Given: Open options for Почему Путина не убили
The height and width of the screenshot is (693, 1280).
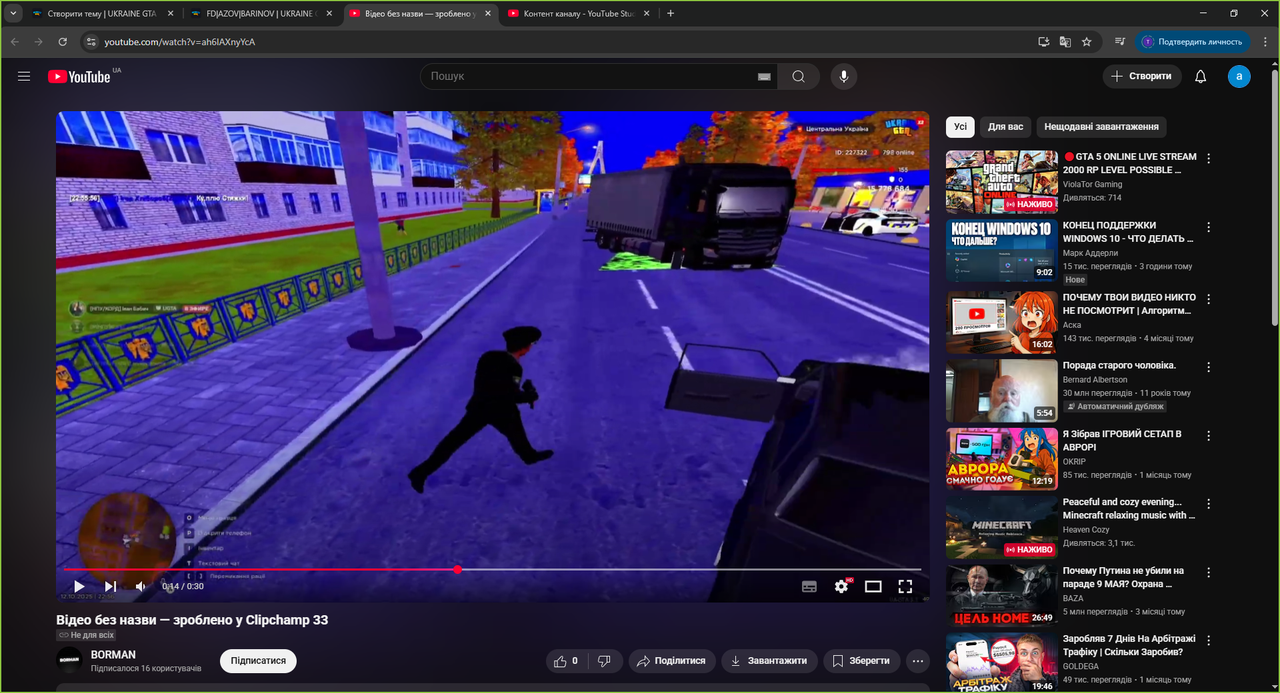Looking at the screenshot, I should [1209, 572].
